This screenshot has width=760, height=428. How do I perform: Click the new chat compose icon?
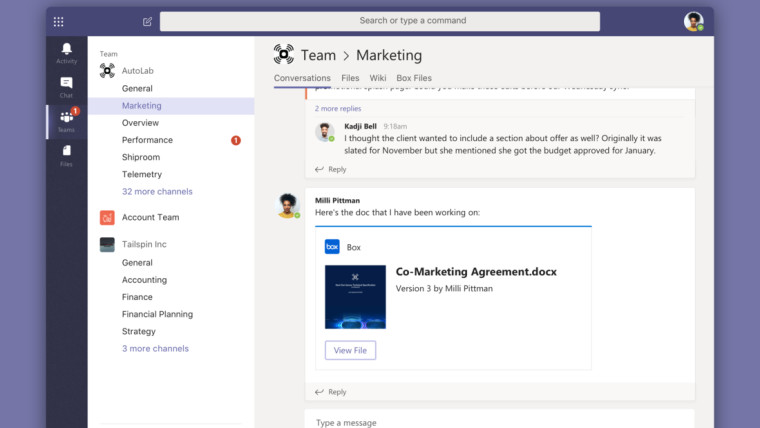(147, 22)
